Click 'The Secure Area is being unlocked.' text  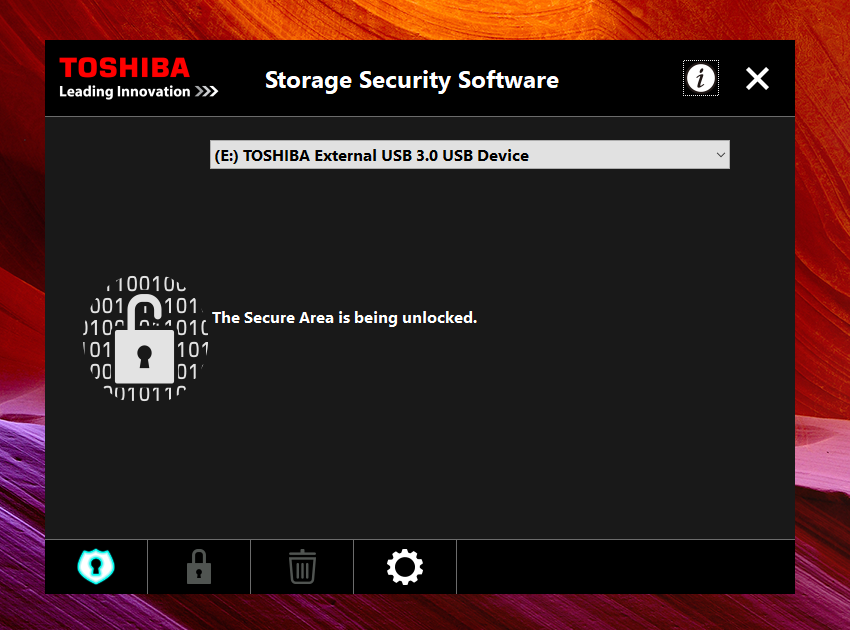[344, 318]
